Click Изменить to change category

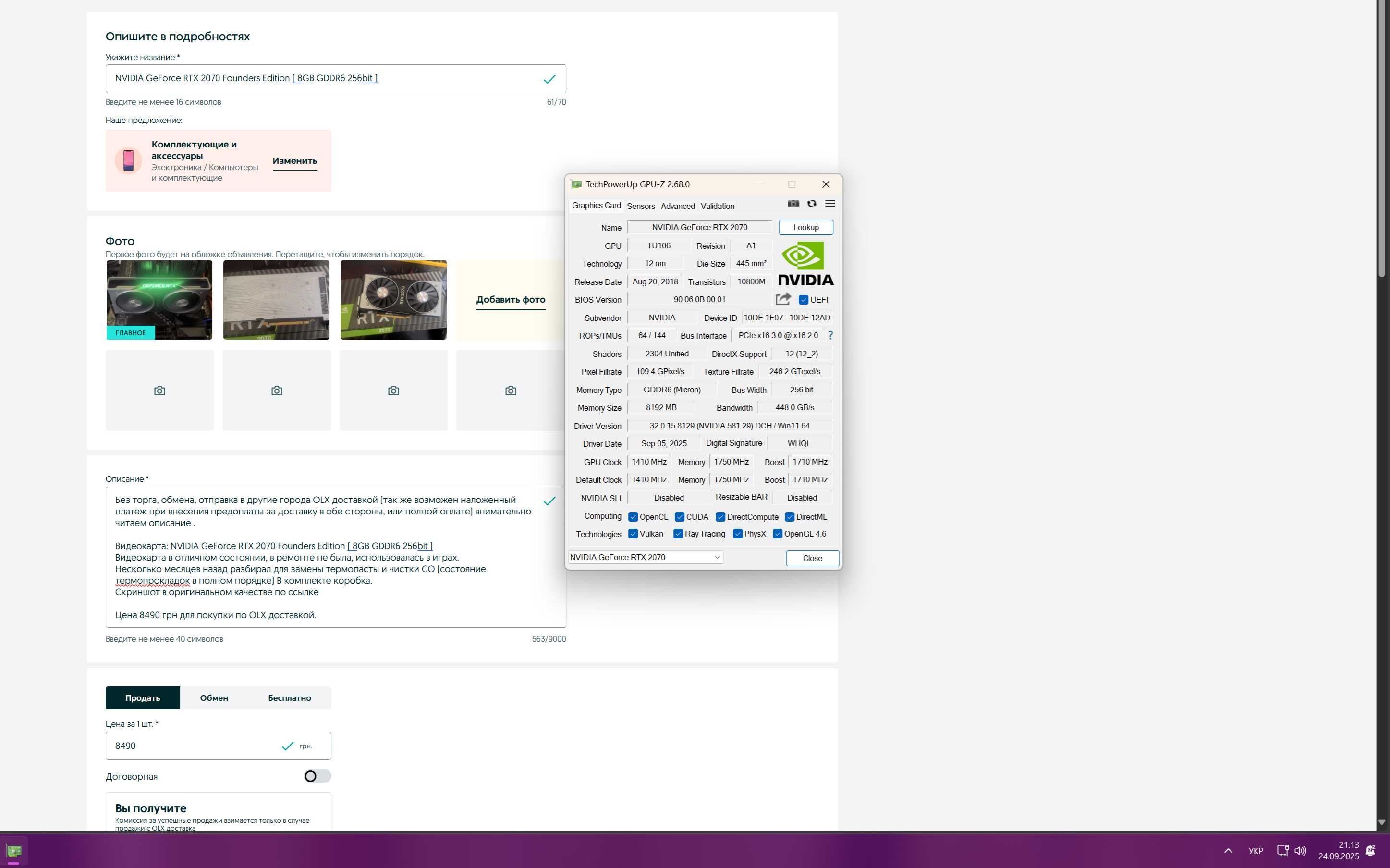295,161
